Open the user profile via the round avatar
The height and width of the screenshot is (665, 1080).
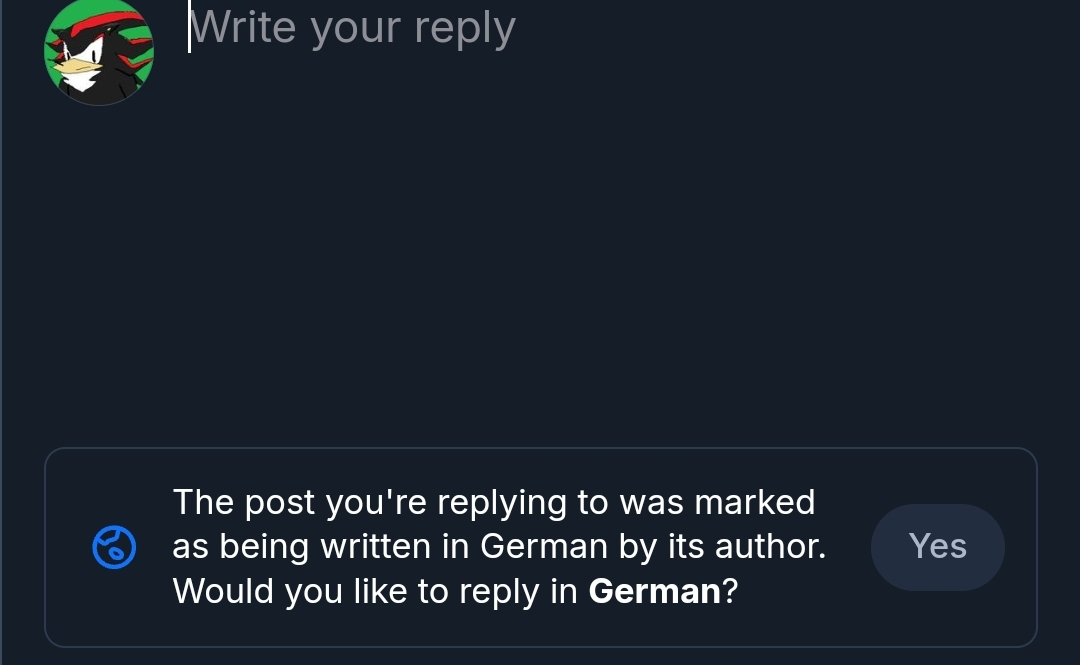pyautogui.click(x=98, y=52)
